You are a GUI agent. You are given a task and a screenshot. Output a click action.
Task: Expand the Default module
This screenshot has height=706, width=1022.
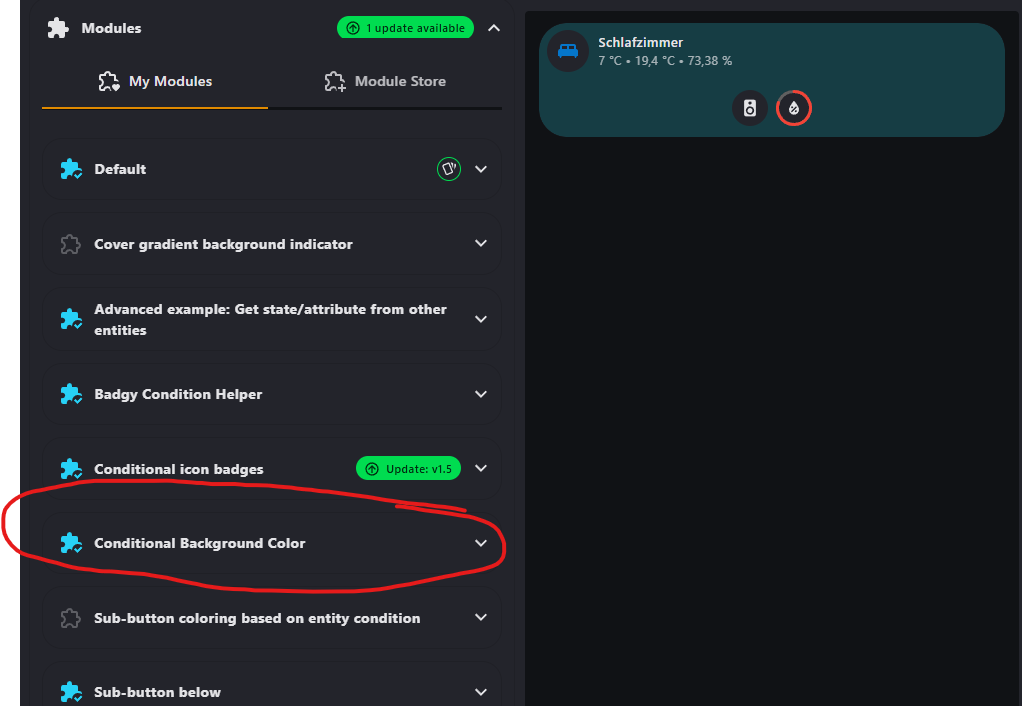(x=481, y=169)
